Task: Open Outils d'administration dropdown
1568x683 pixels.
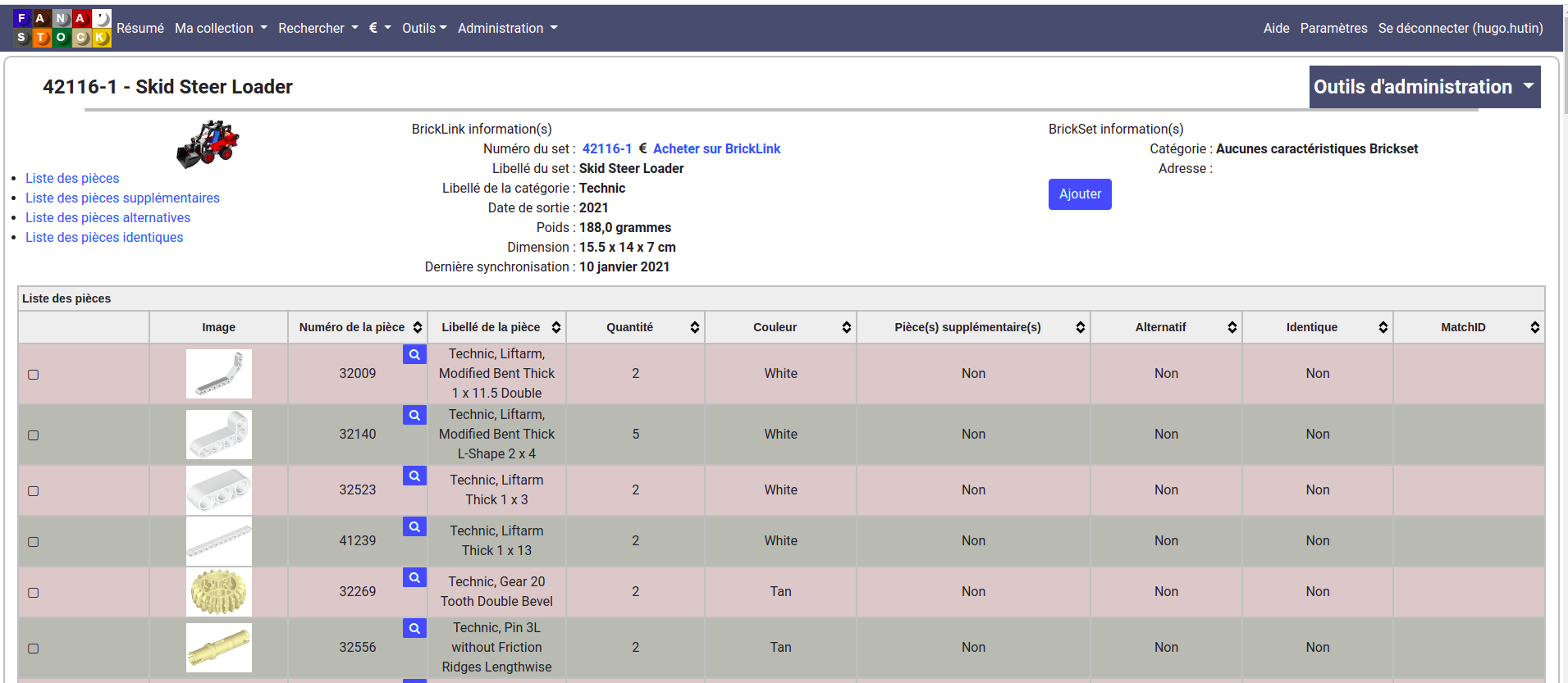Action: 1424,87
